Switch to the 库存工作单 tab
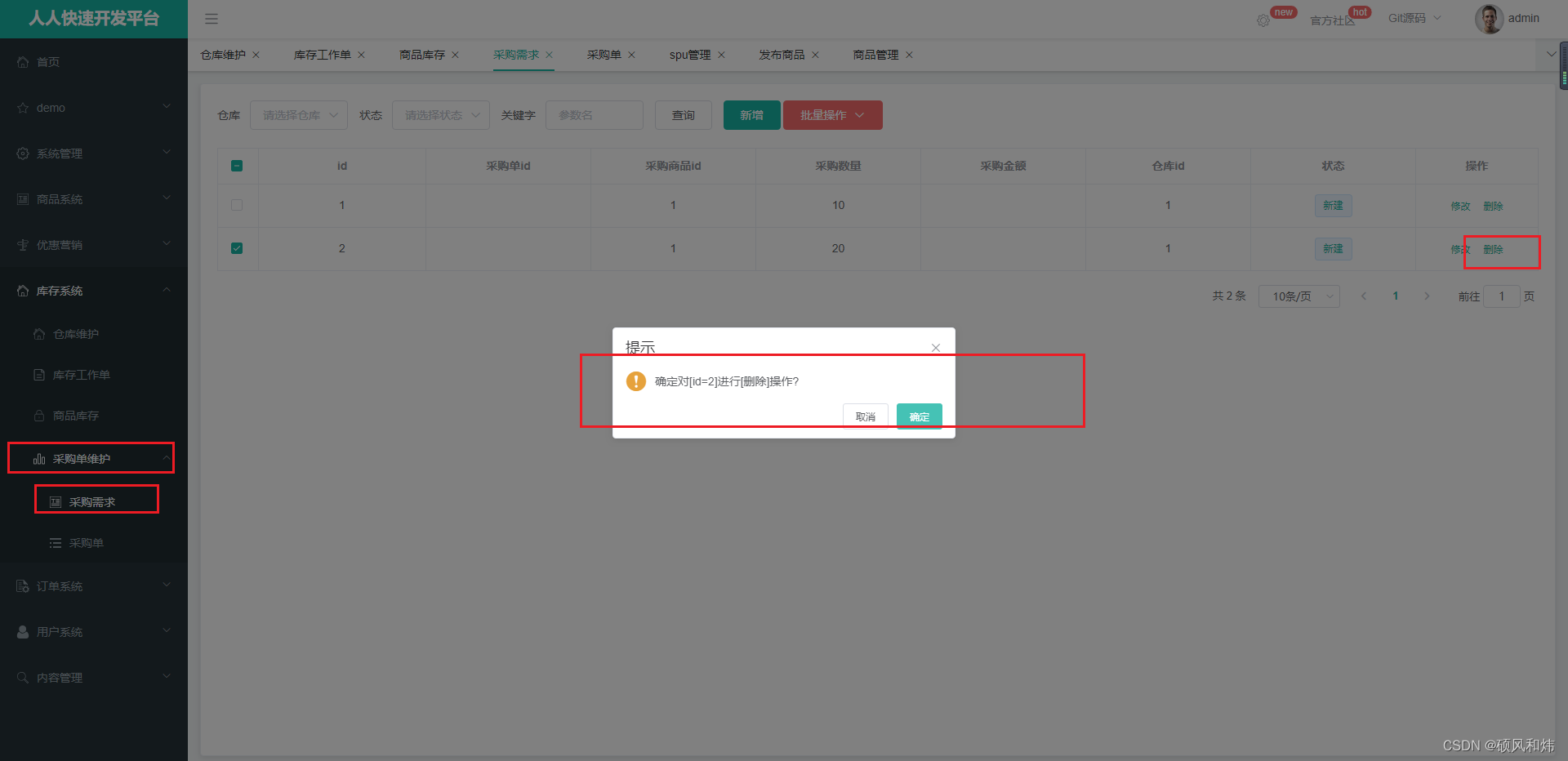The width and height of the screenshot is (1568, 761). [x=323, y=55]
